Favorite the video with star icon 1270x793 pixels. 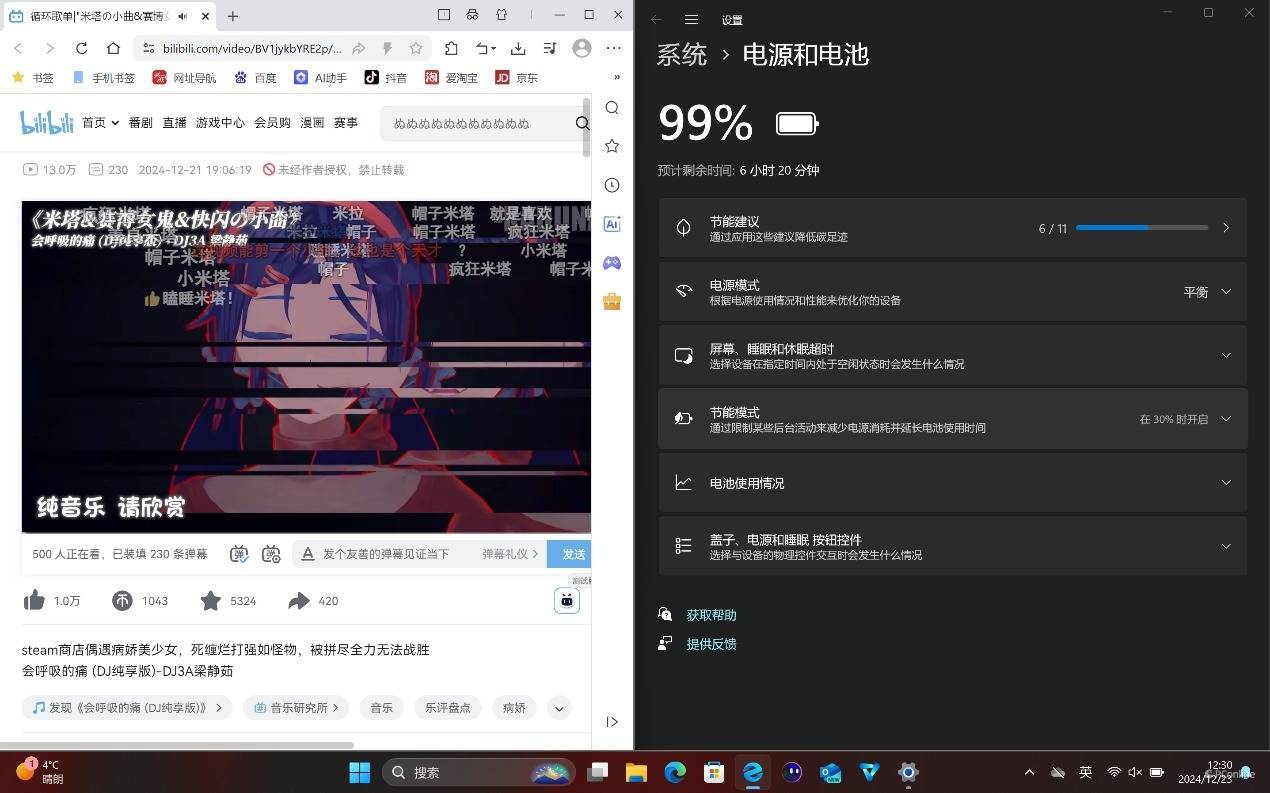tap(210, 600)
